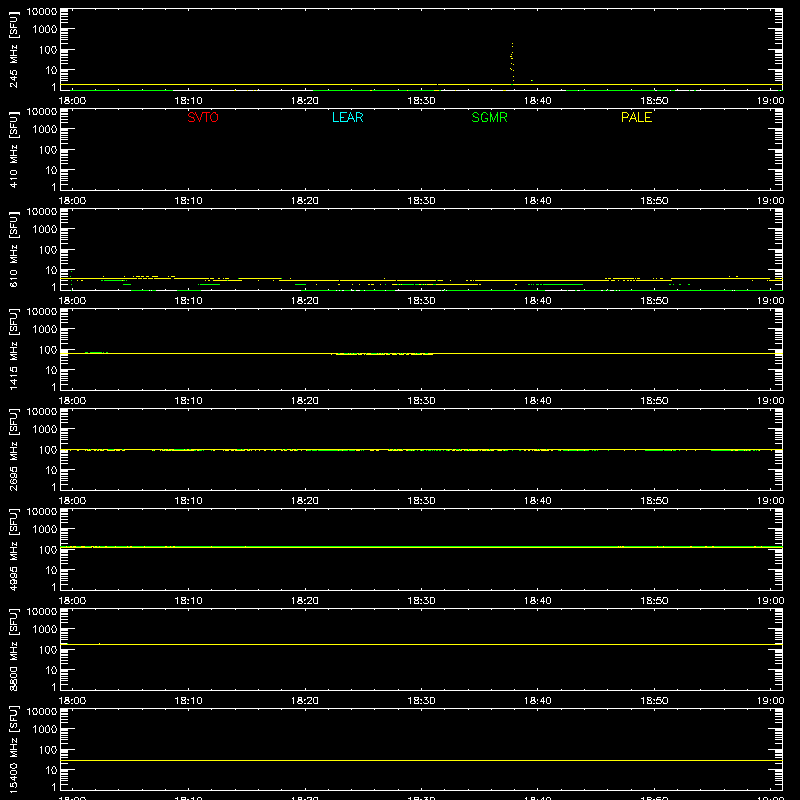Click 18:40 time label below 4995 MHz plot
Screen dimensions: 800x800
point(537,601)
